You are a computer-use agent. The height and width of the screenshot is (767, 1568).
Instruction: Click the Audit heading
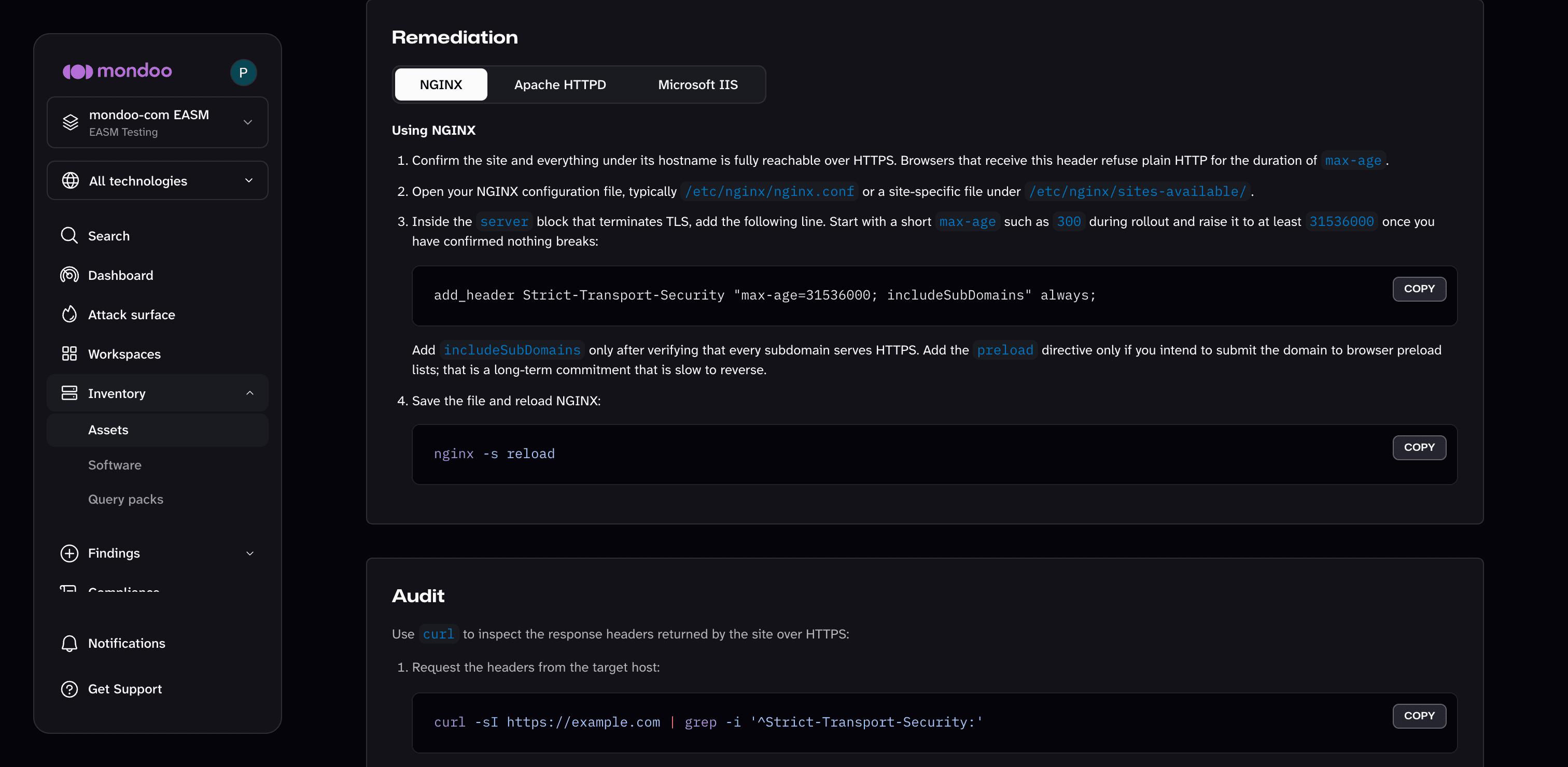tap(418, 595)
